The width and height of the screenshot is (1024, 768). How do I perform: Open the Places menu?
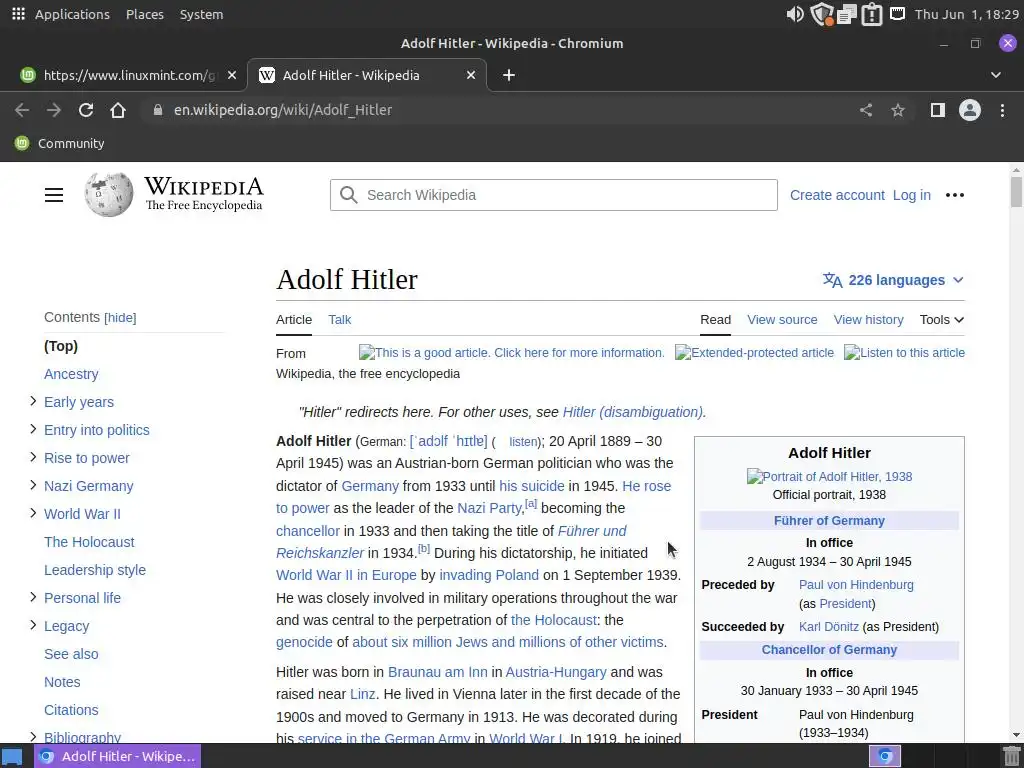[x=145, y=14]
